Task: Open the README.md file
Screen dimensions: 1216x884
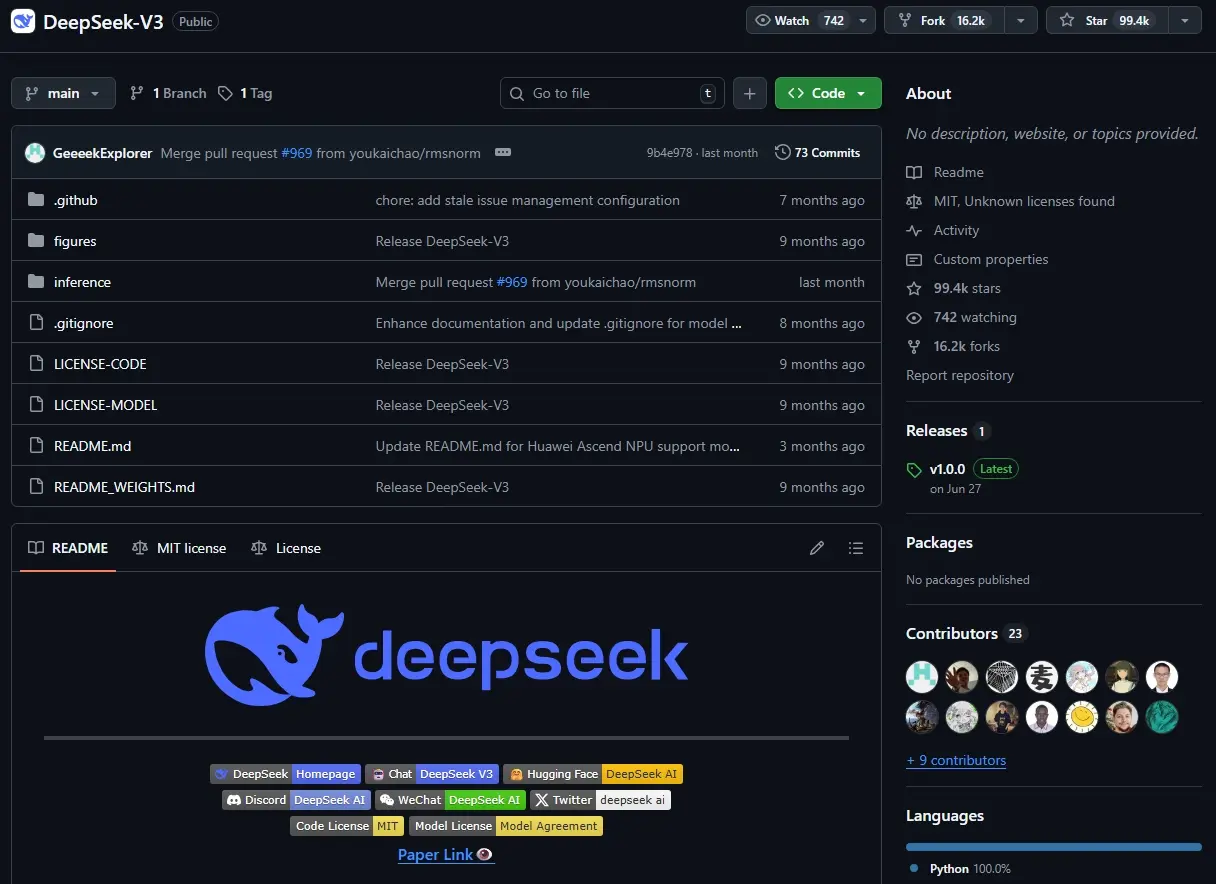Action: [x=92, y=446]
